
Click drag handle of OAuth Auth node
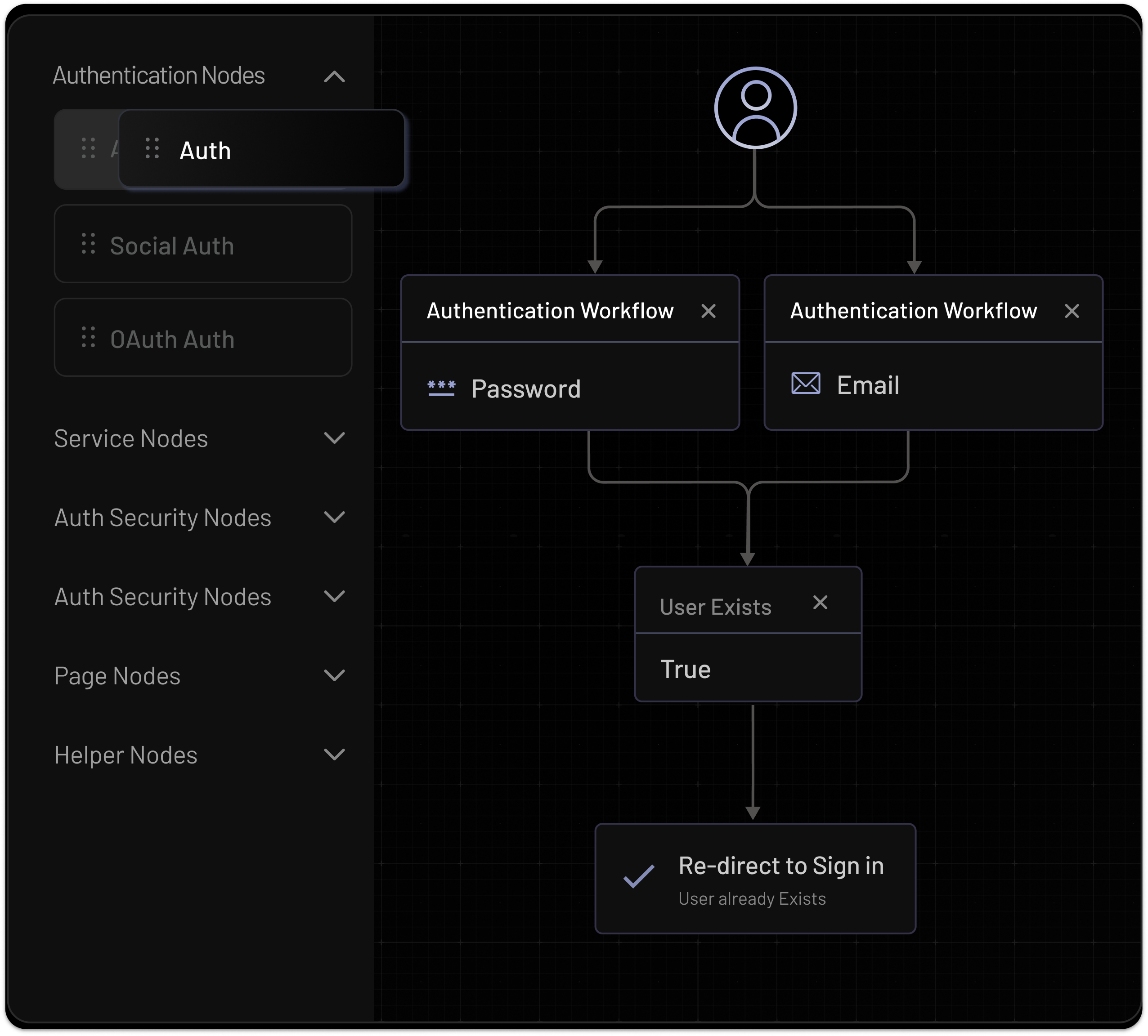(89, 338)
